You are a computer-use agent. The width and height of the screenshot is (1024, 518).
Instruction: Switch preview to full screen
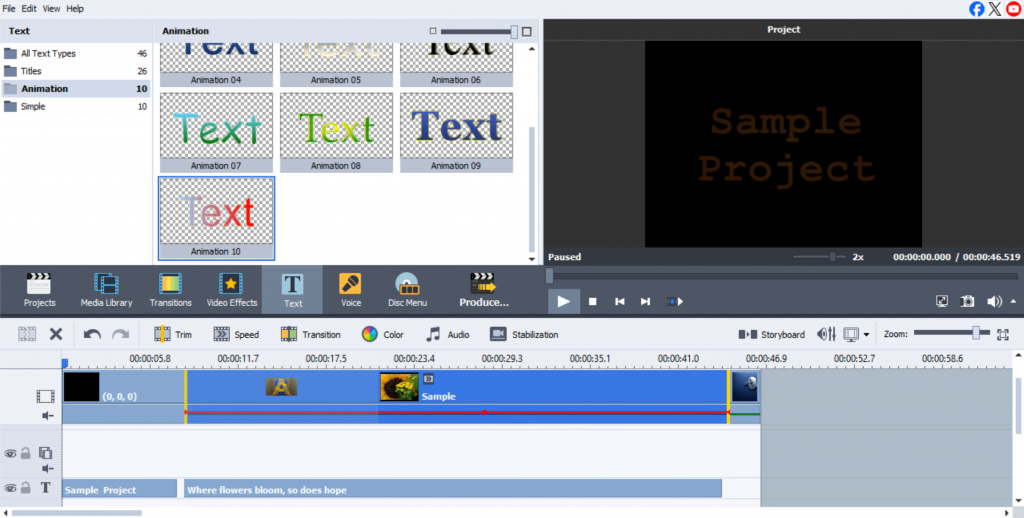point(942,301)
